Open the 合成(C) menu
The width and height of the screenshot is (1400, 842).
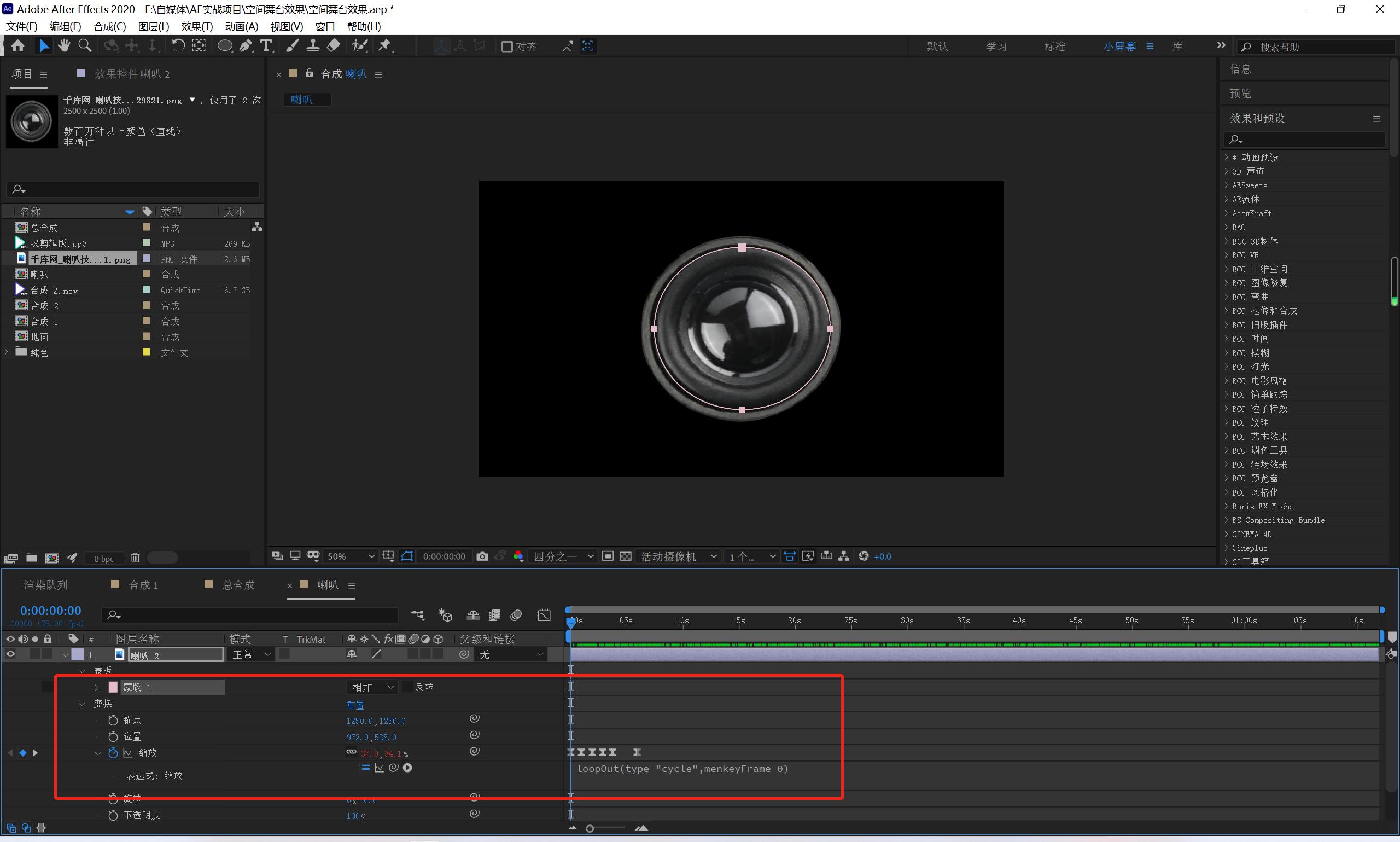(109, 27)
